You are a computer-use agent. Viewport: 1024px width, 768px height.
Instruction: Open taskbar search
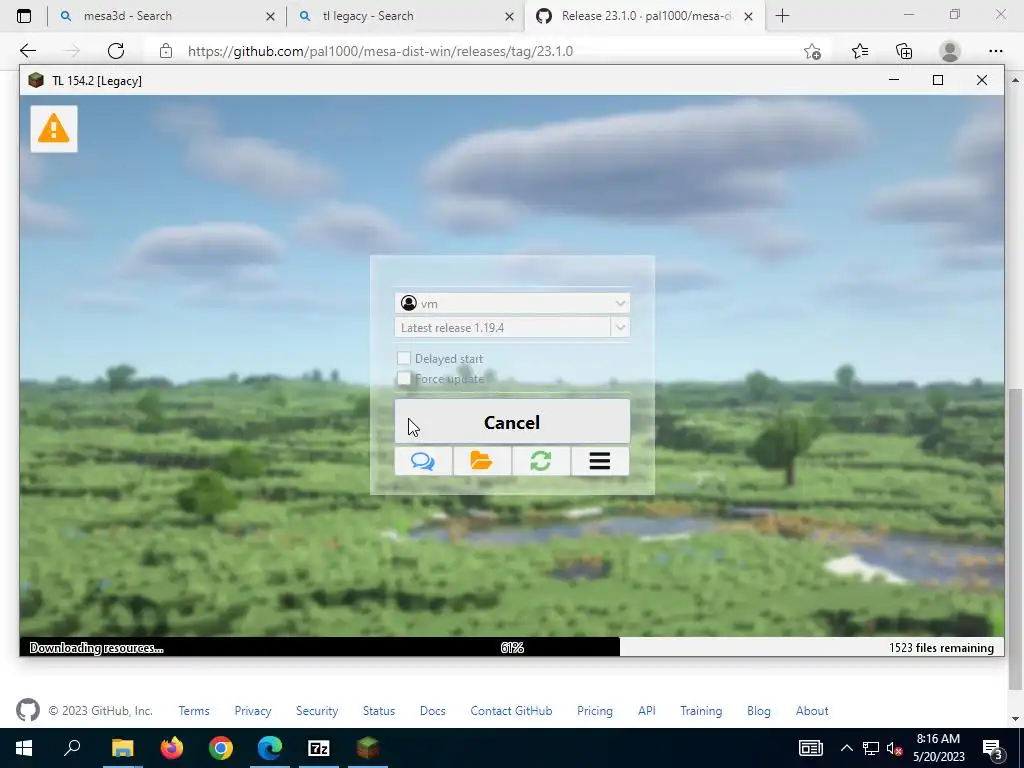pyautogui.click(x=72, y=748)
